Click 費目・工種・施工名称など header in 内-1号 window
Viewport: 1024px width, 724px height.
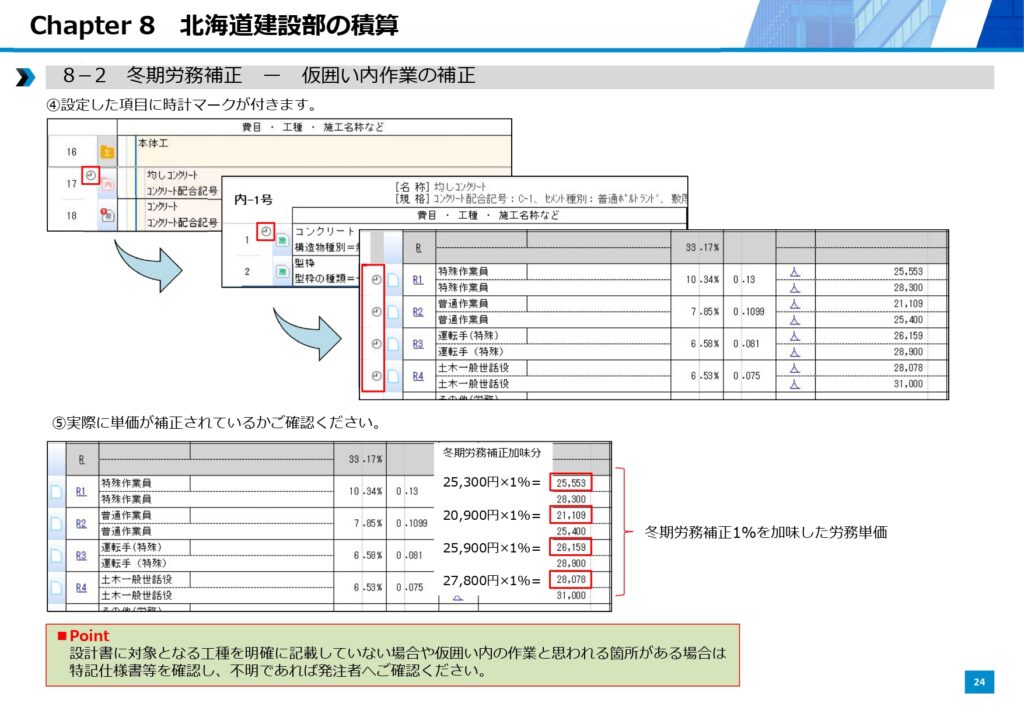click(x=487, y=215)
